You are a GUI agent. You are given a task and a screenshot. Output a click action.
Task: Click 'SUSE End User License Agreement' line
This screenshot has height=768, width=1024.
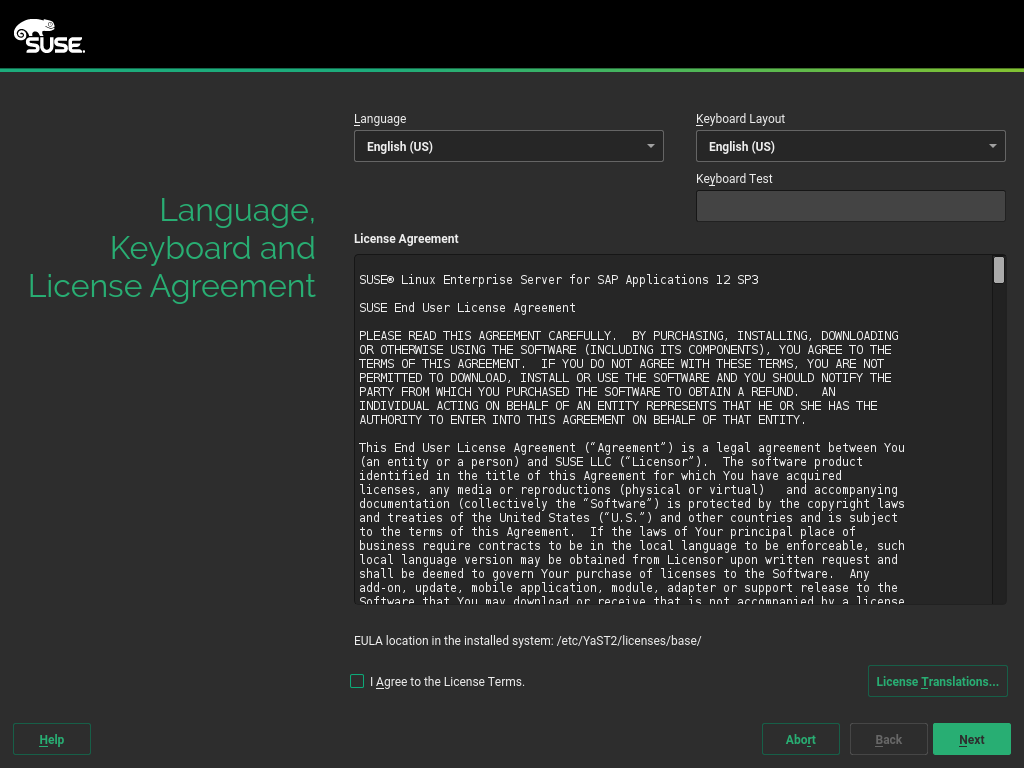point(467,308)
